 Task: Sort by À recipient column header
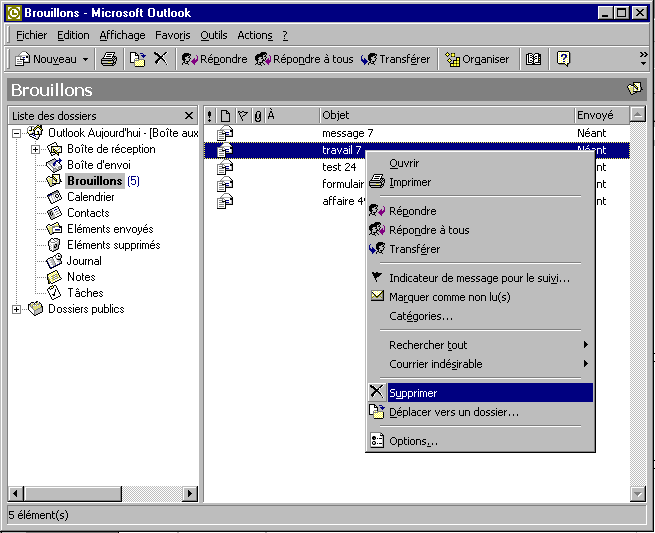292,115
